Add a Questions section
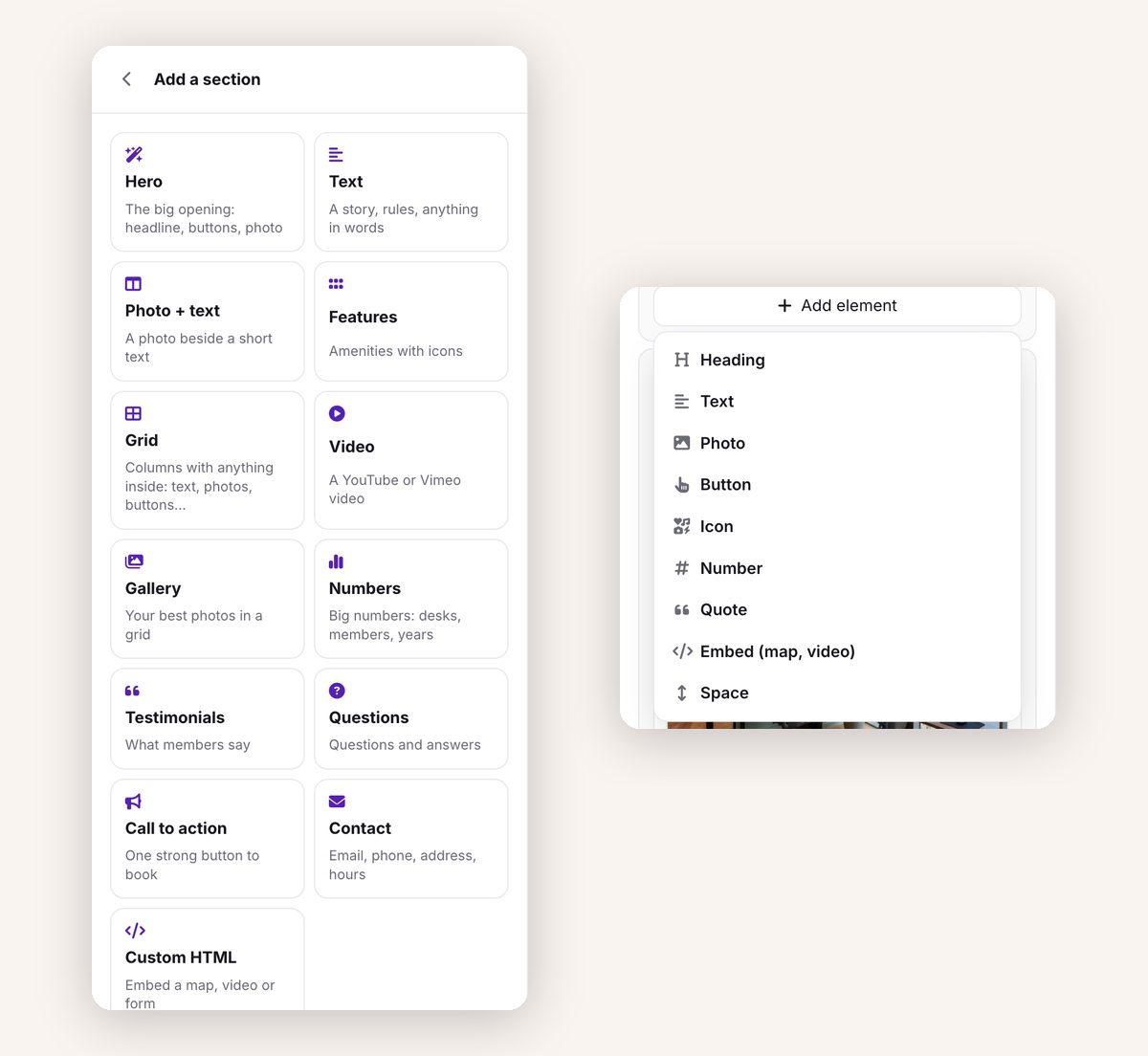The width and height of the screenshot is (1148, 1056). (411, 718)
